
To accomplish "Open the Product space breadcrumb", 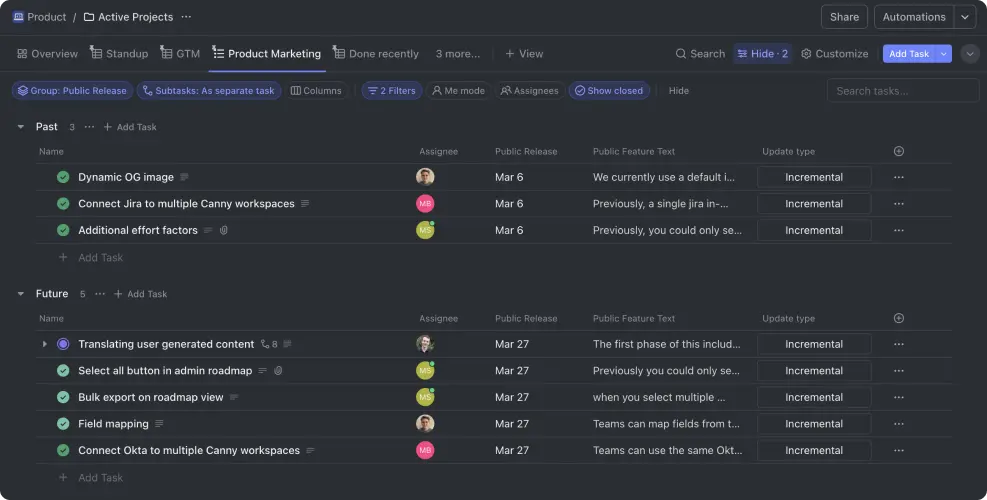I will click(x=40, y=17).
